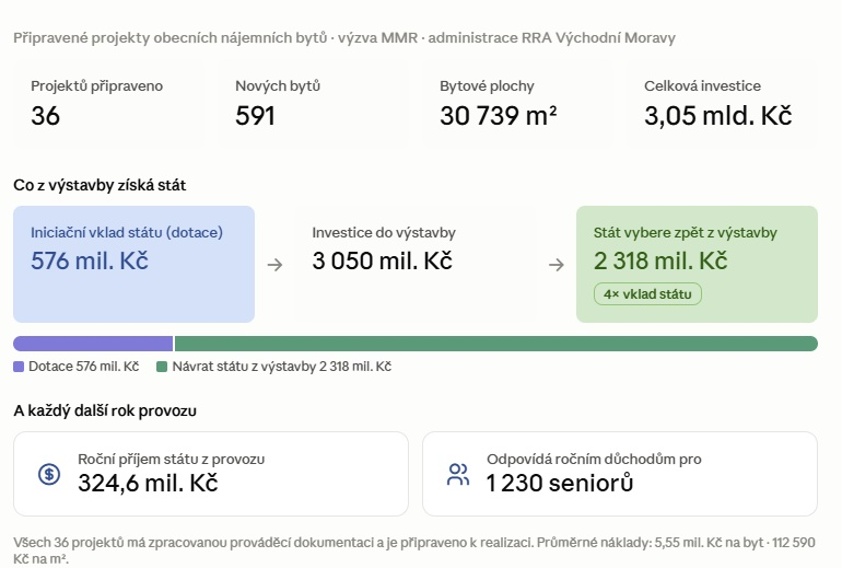Click the 'Nových bytů' label
This screenshot has width=849, height=568.
pos(278,86)
